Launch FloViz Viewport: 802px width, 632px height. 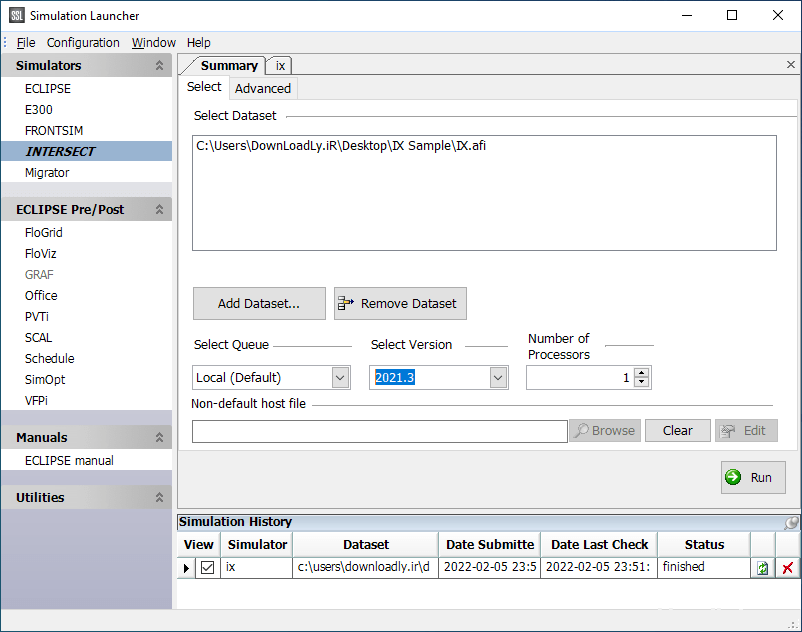pos(40,254)
